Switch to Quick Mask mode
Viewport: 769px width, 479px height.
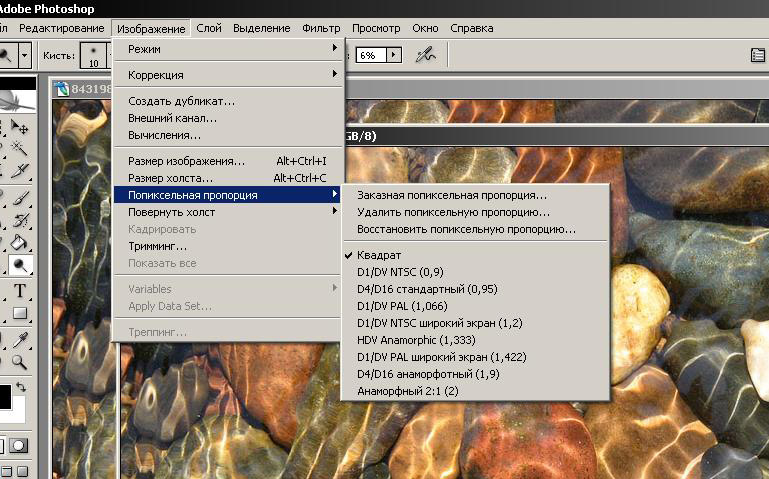pyautogui.click(x=20, y=445)
